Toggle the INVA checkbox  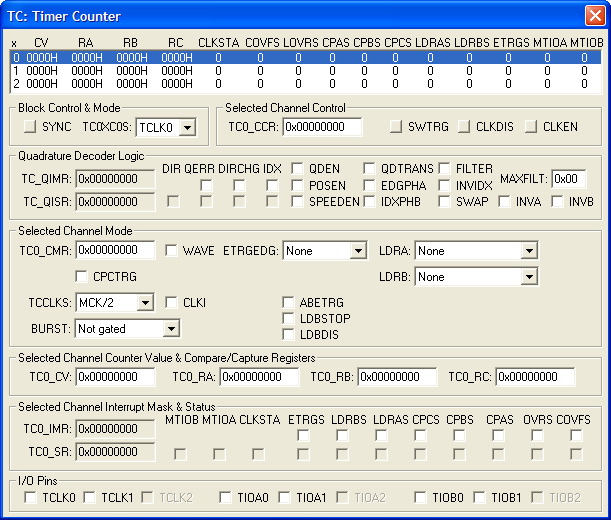(x=504, y=202)
